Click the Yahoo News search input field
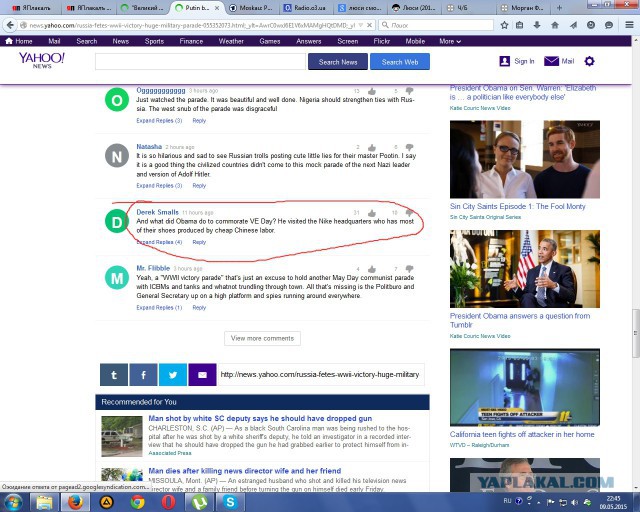This screenshot has width=640, height=512. pos(200,62)
